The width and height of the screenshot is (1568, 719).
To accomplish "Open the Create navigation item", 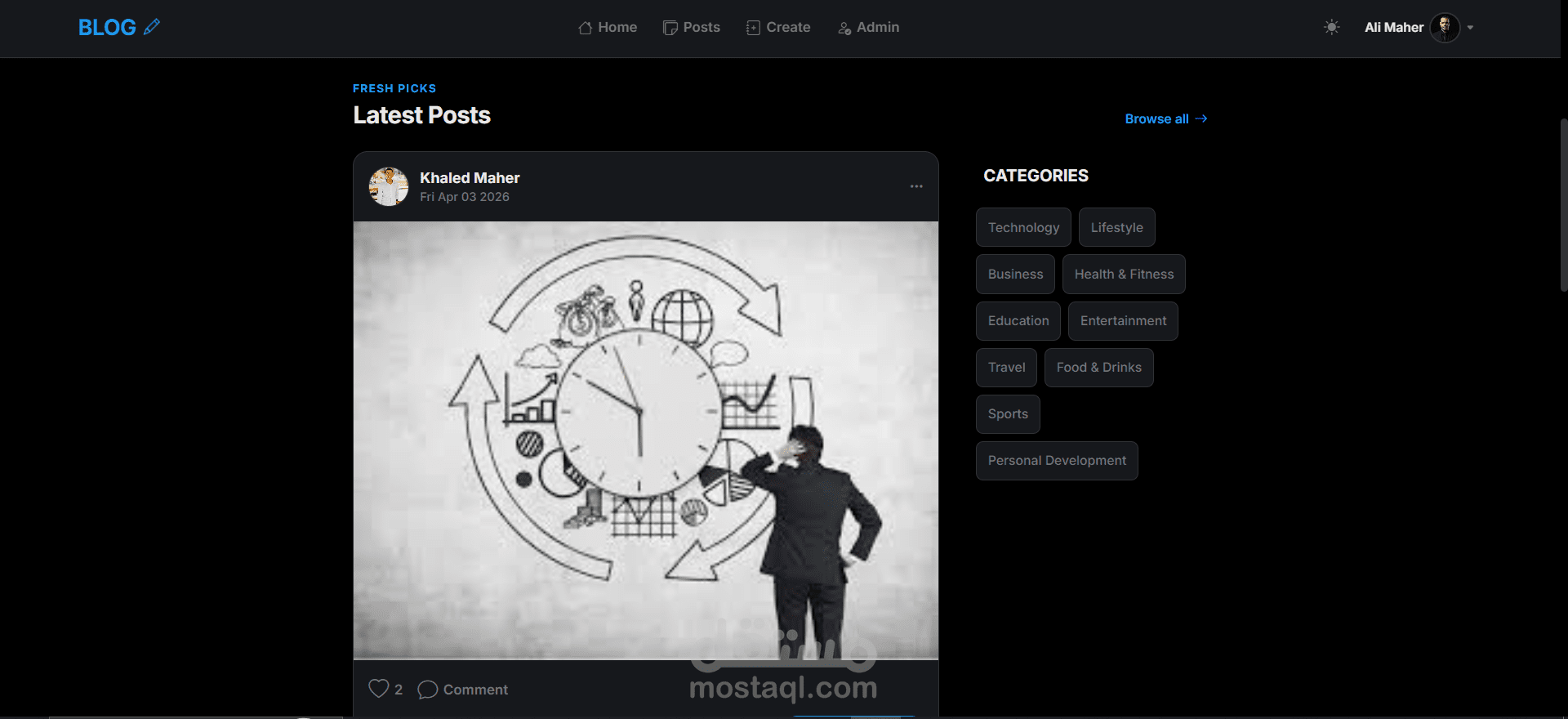I will point(778,27).
